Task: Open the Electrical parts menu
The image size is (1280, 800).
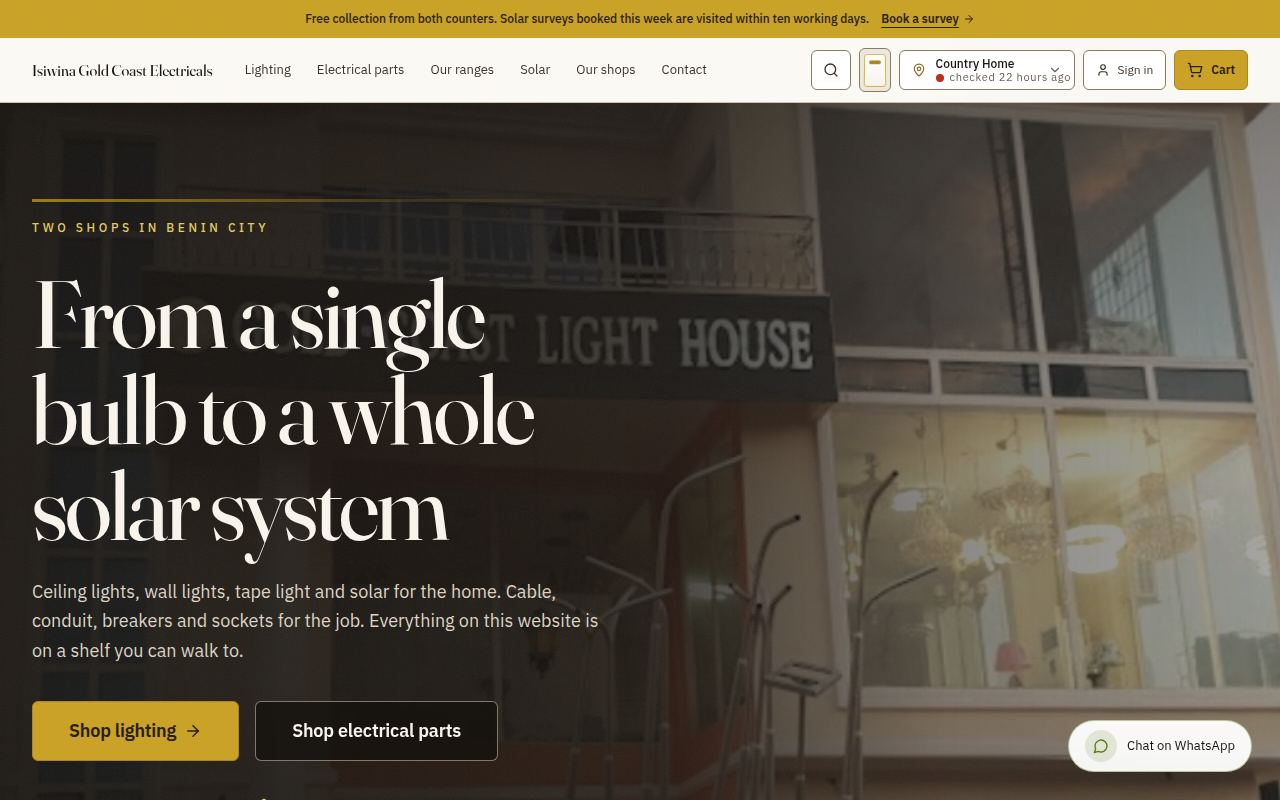Action: click(x=360, y=70)
